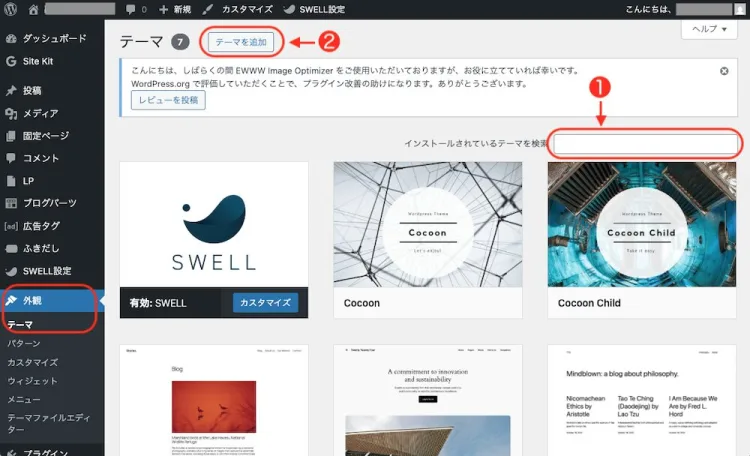Click the 投稿 pin icon in the sidebar

coord(11,90)
